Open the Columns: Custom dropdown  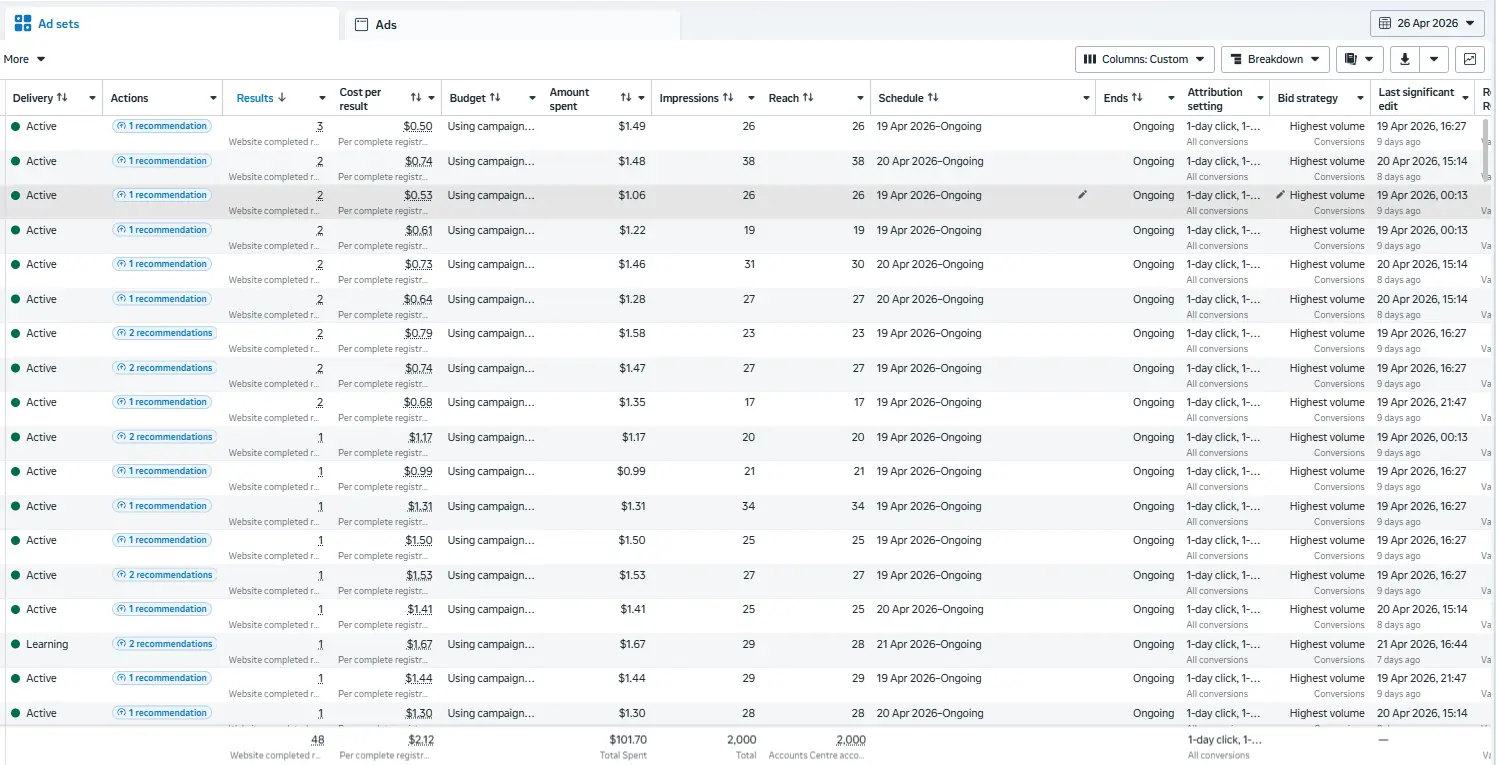pyautogui.click(x=1145, y=59)
